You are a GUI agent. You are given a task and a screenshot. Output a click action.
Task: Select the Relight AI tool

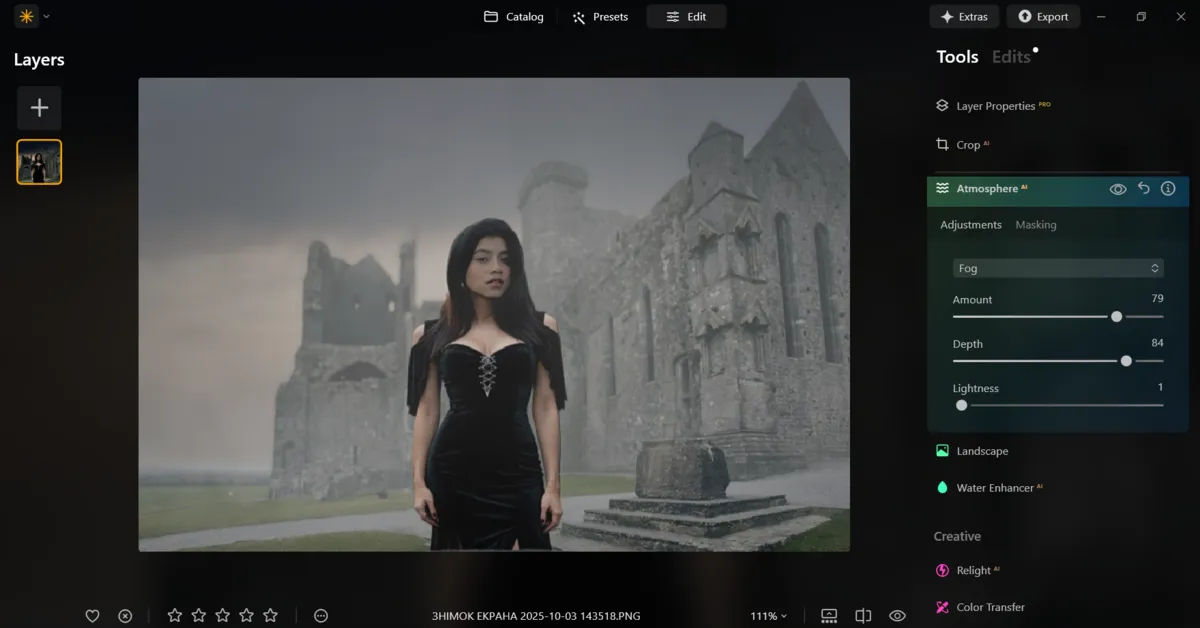[975, 570]
